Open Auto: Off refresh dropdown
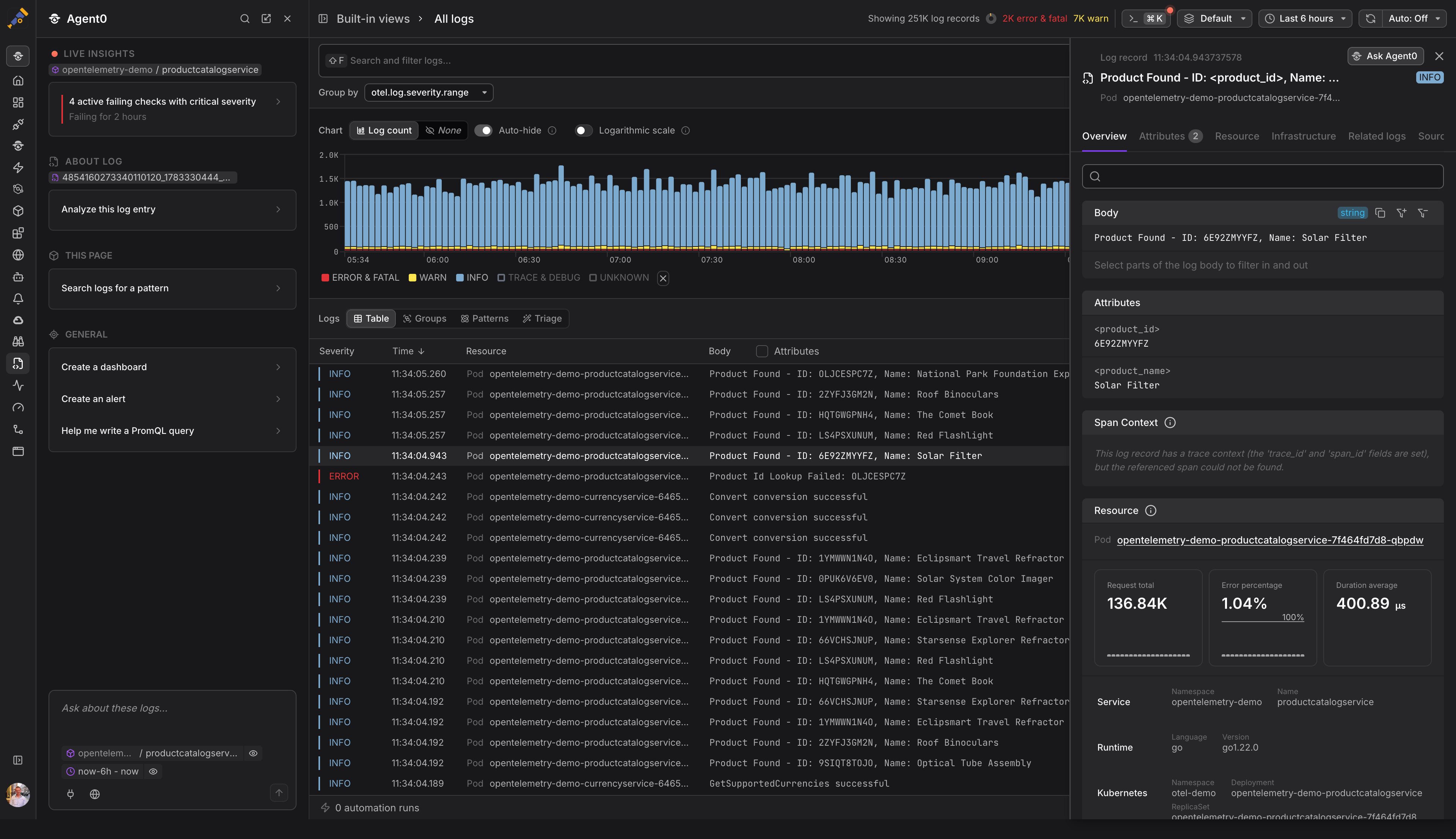 click(1414, 19)
